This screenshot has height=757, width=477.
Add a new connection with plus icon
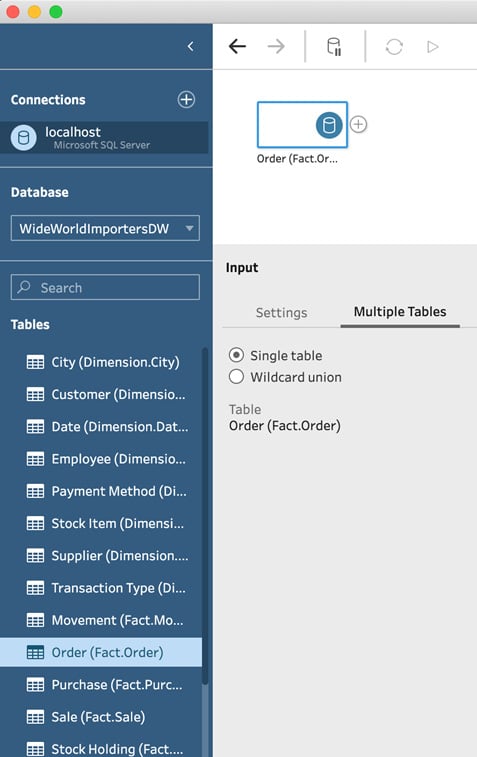[x=186, y=99]
